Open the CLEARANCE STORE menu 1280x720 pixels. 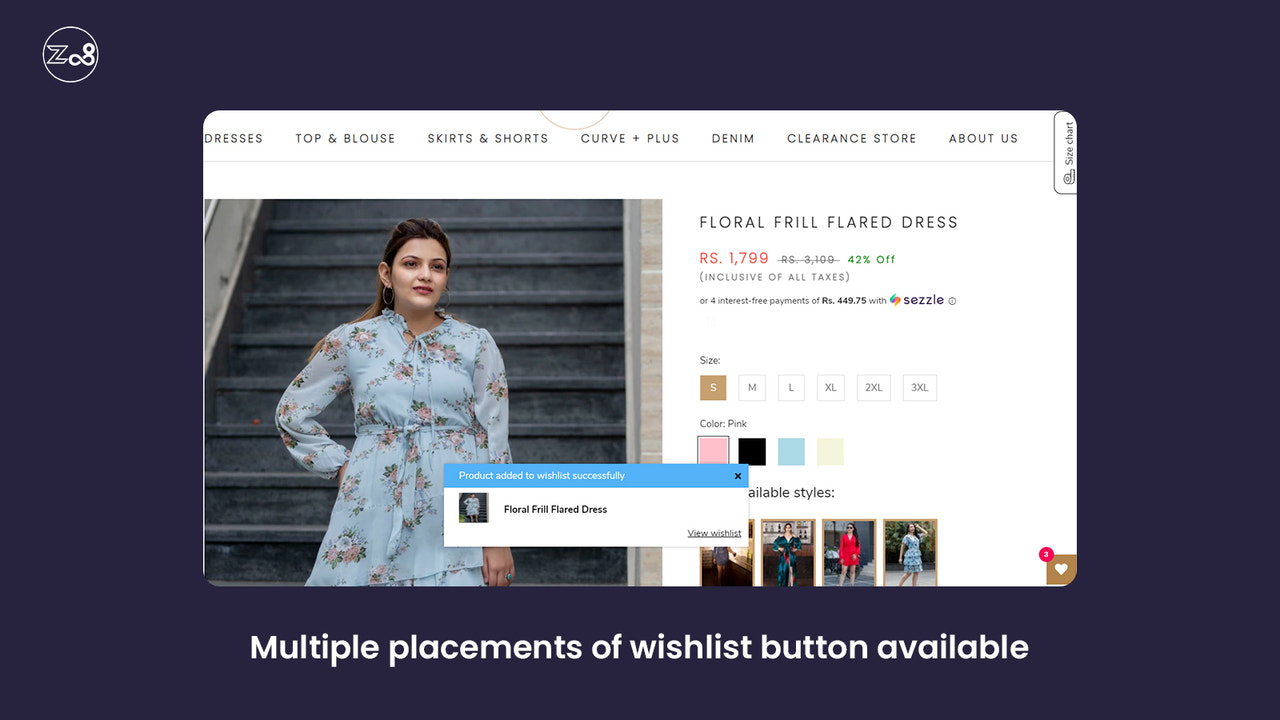tap(851, 138)
